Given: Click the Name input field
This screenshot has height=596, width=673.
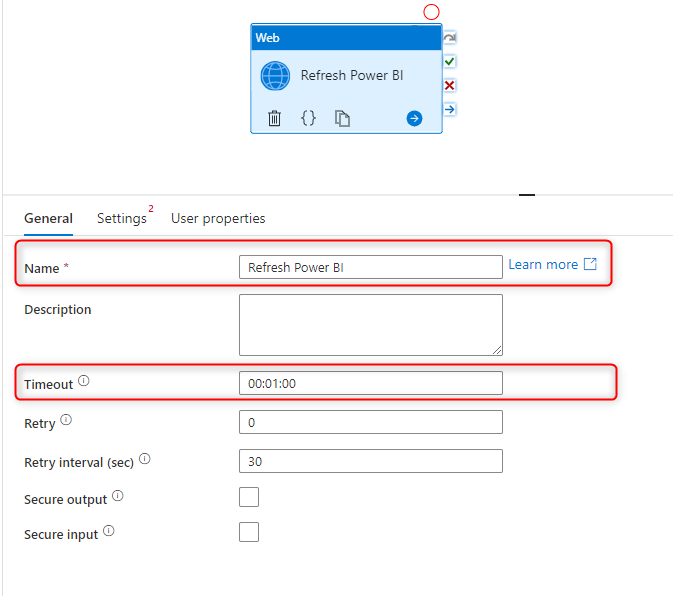Looking at the screenshot, I should [371, 267].
